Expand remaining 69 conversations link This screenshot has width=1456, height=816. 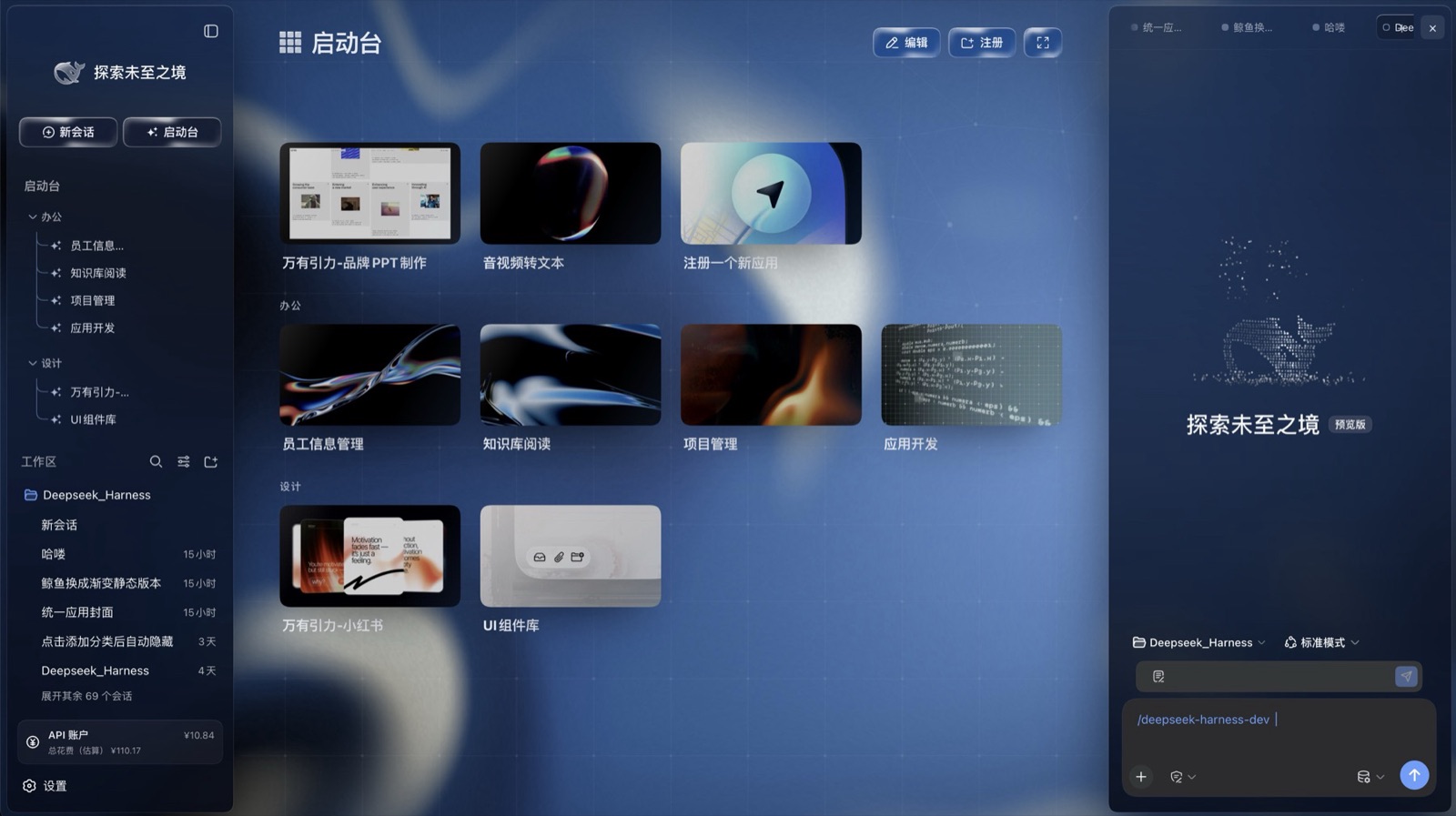pyautogui.click(x=86, y=696)
